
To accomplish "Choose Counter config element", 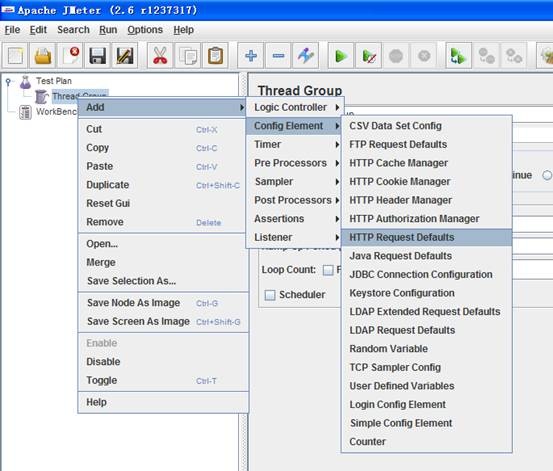I will (427, 442).
